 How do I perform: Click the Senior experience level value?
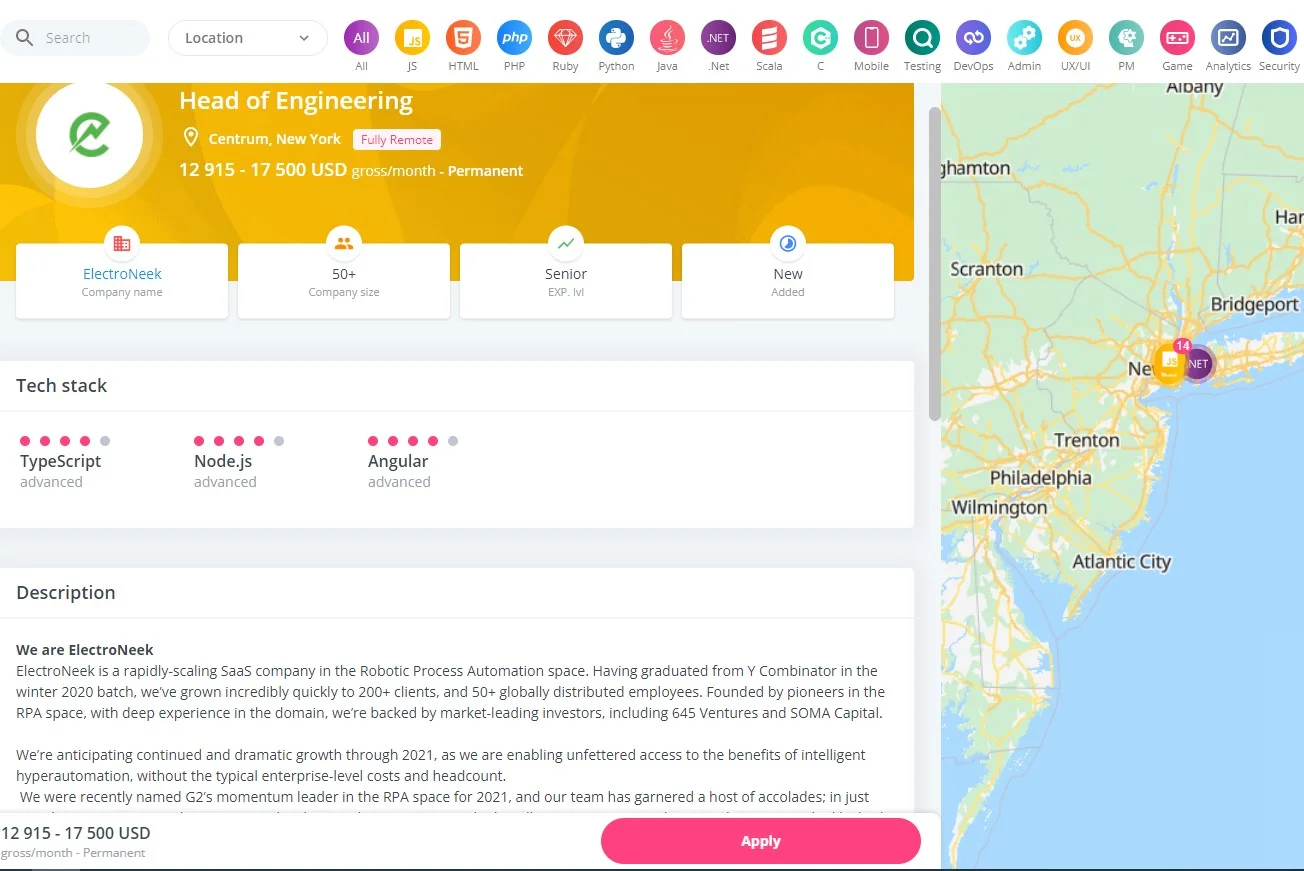pyautogui.click(x=566, y=274)
